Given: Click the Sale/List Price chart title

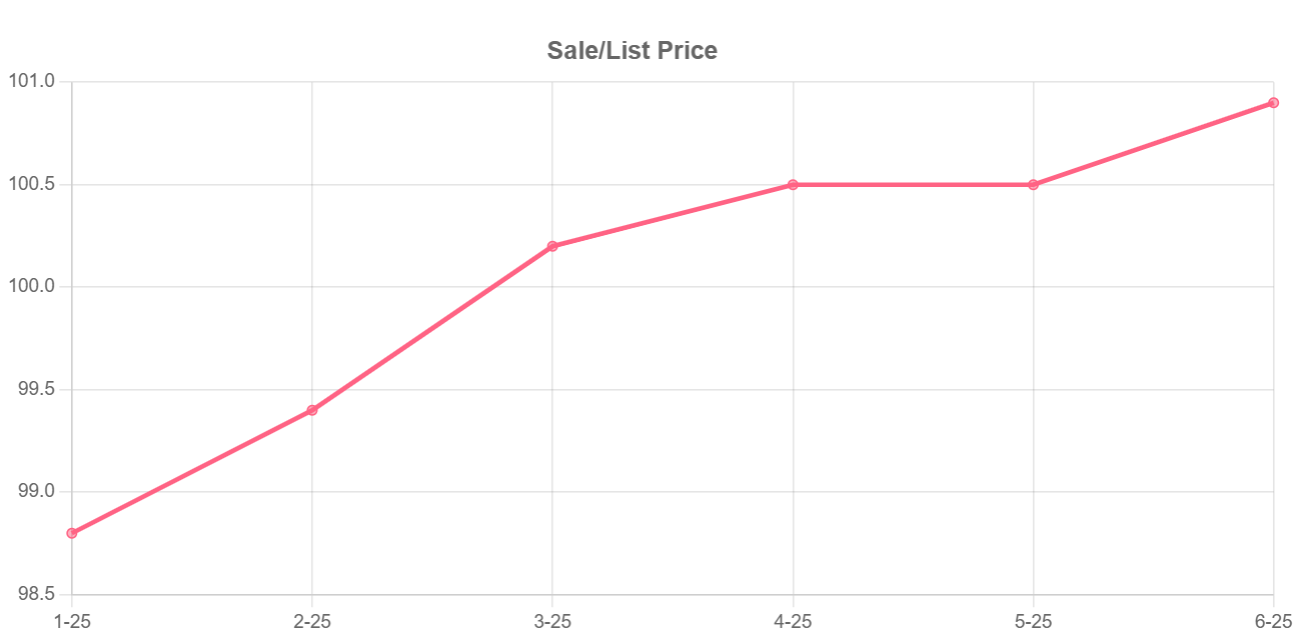Looking at the screenshot, I should pyautogui.click(x=632, y=50).
